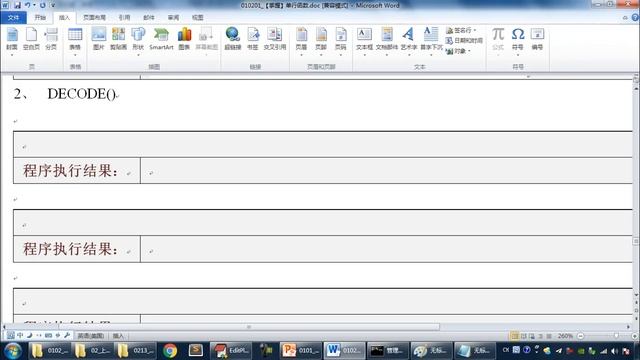Click the DECODE() heading text
Viewport: 640px width, 360px height.
point(81,94)
